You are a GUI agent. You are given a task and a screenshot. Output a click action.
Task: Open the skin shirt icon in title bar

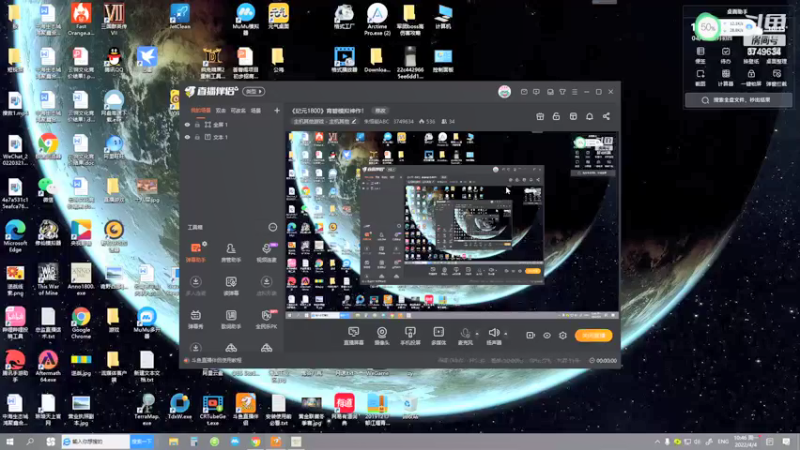tap(562, 92)
